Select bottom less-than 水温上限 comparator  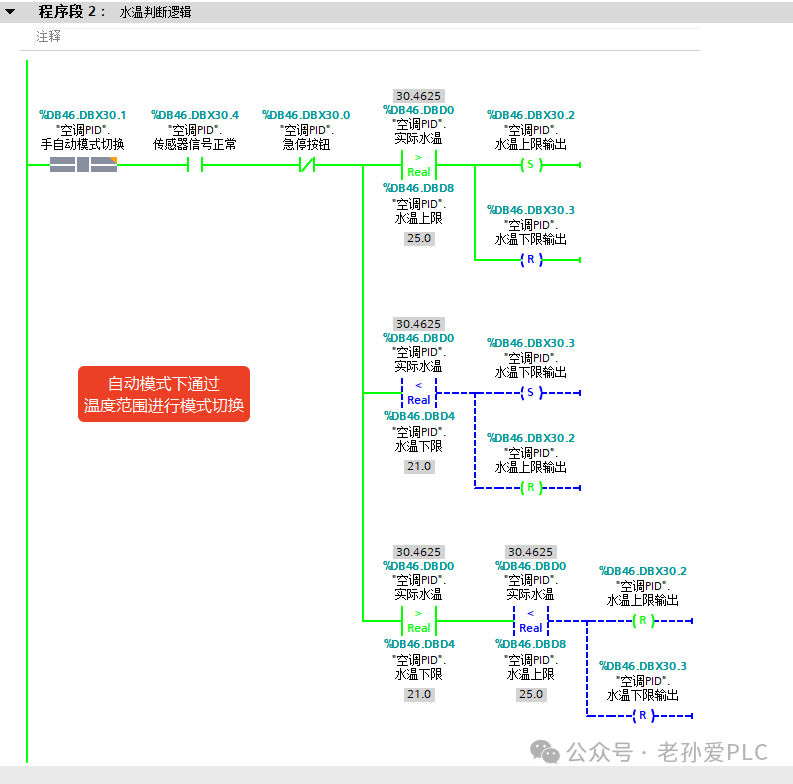(x=531, y=621)
